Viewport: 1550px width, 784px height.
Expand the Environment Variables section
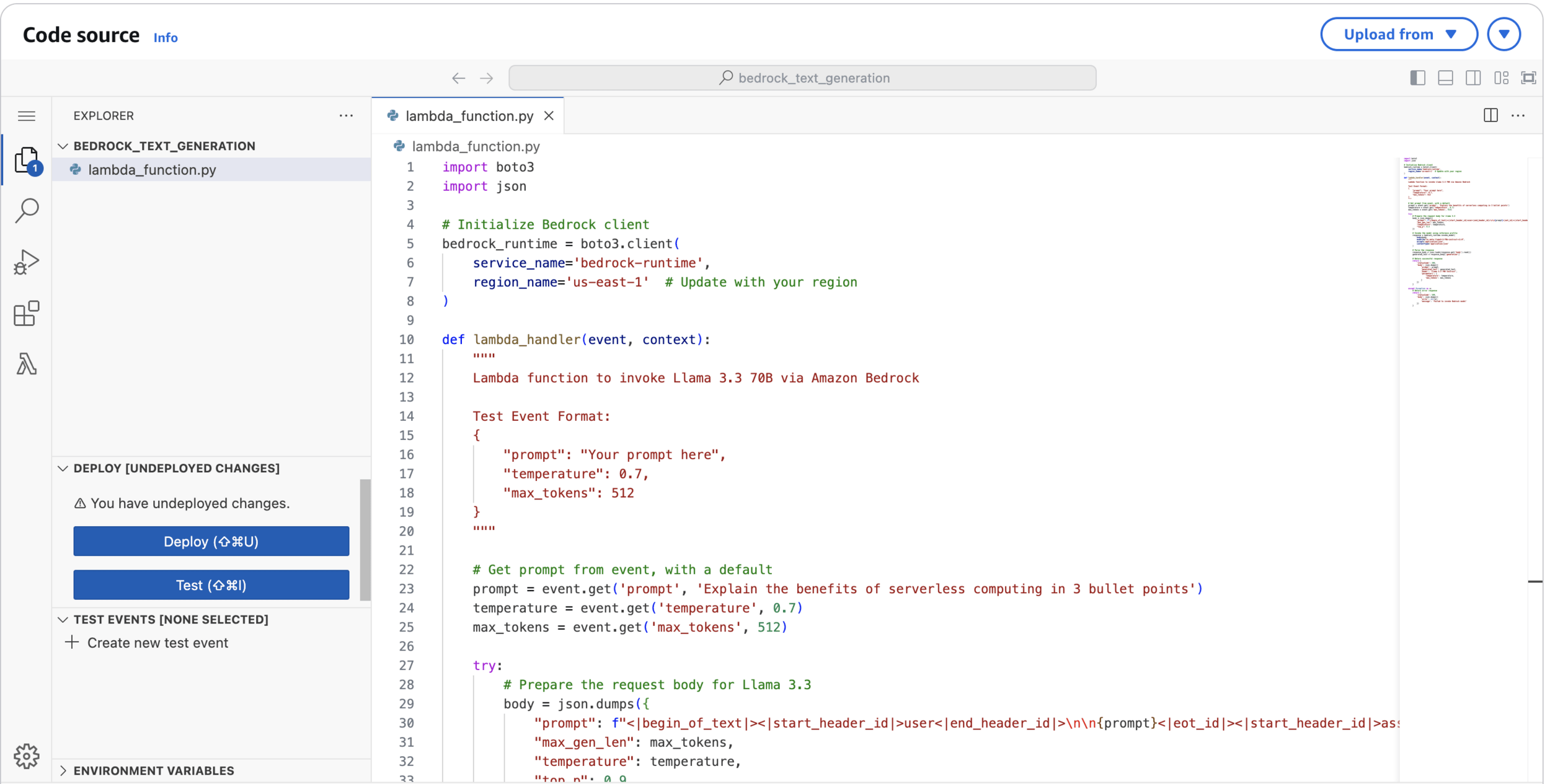point(153,770)
